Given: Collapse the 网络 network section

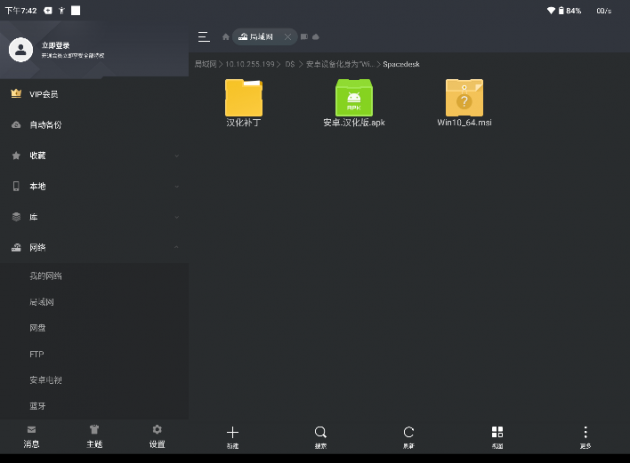Looking at the screenshot, I should (94, 247).
